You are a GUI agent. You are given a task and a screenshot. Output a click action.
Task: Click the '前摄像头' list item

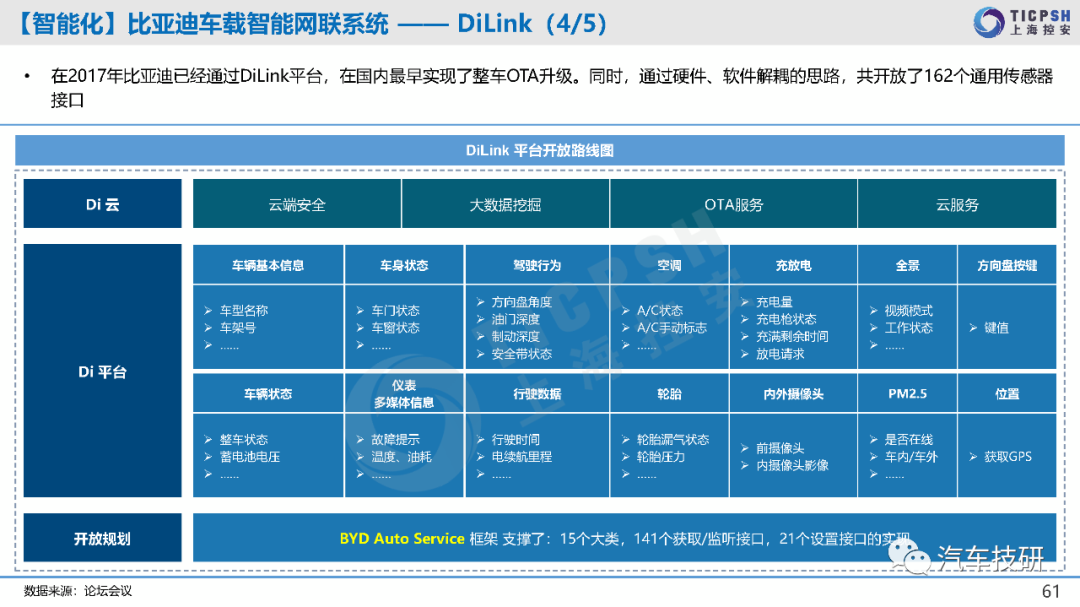(780, 449)
